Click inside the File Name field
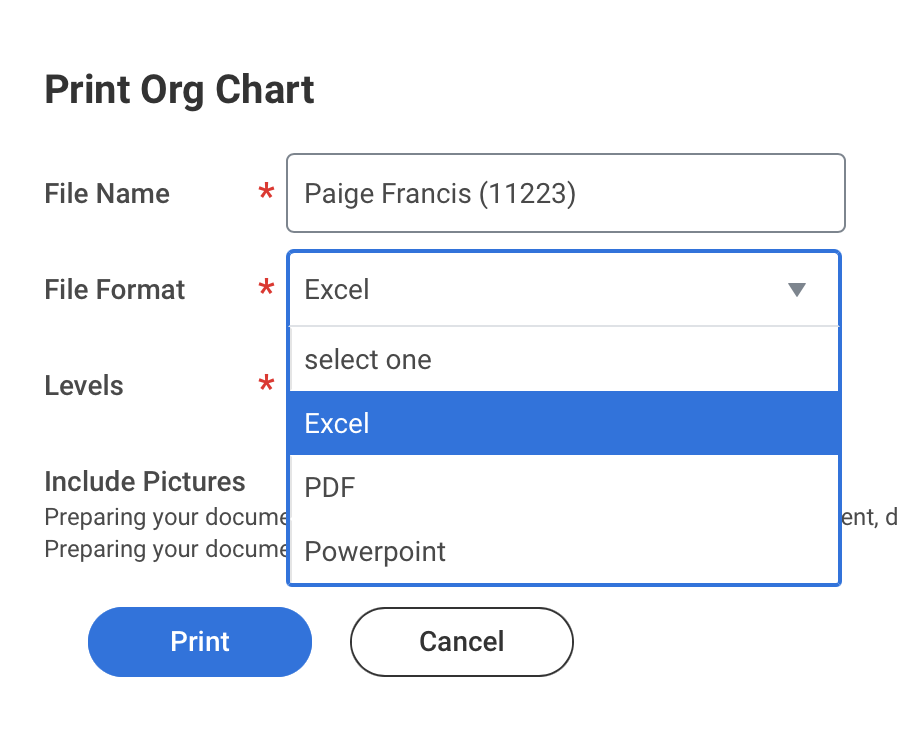Screen dimensions: 898x730 point(565,193)
